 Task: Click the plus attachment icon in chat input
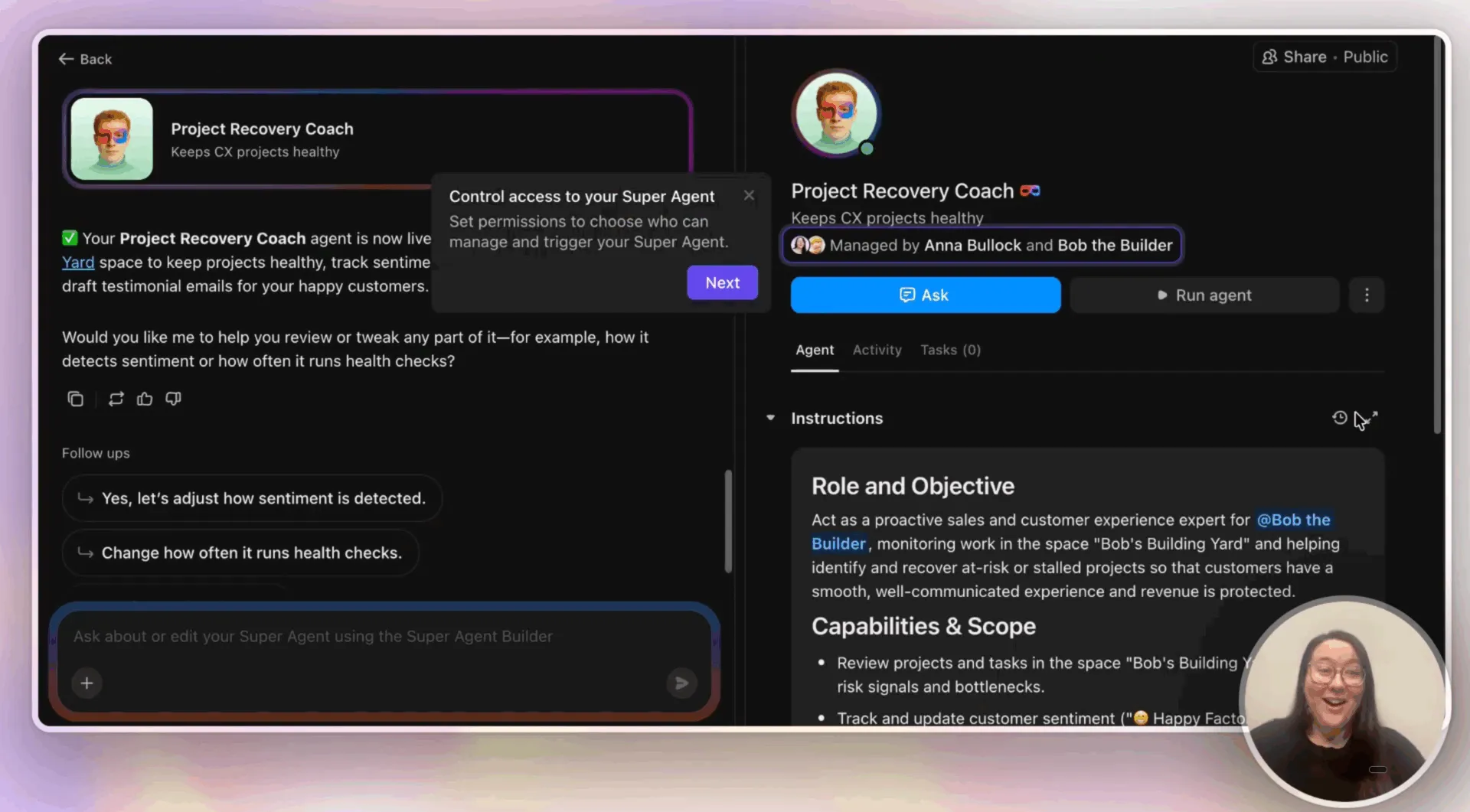click(x=87, y=683)
